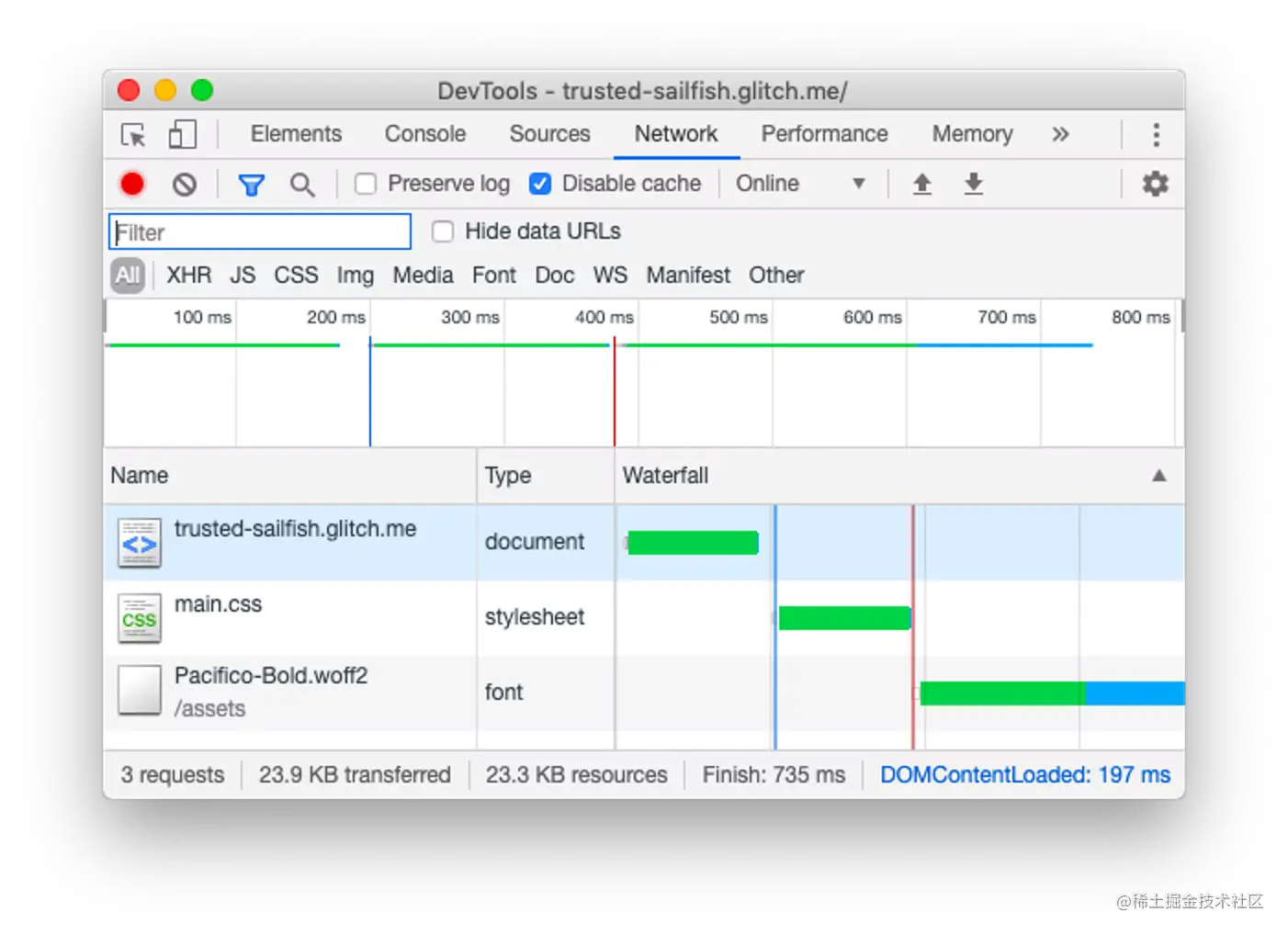Click the Finish: 735 ms status text
The height and width of the screenshot is (935, 1288).
click(x=774, y=775)
